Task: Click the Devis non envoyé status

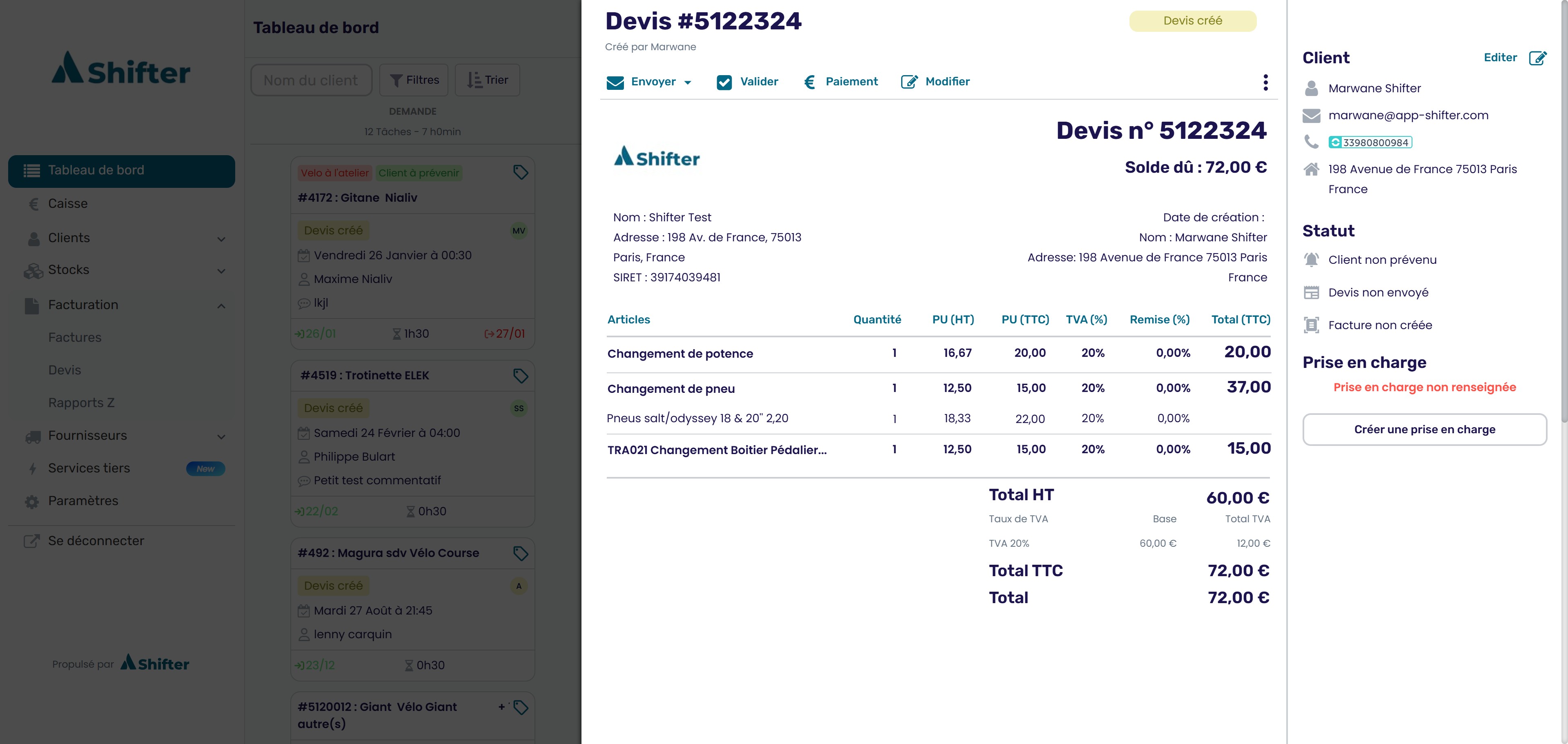Action: pyautogui.click(x=1377, y=293)
